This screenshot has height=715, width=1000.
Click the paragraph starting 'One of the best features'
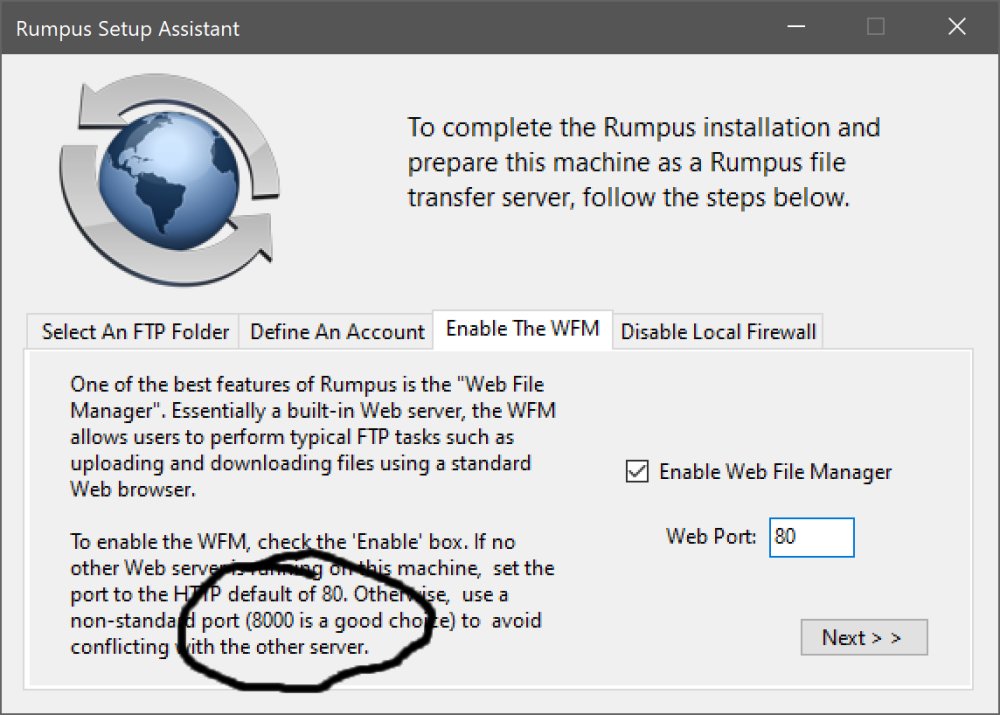point(312,437)
